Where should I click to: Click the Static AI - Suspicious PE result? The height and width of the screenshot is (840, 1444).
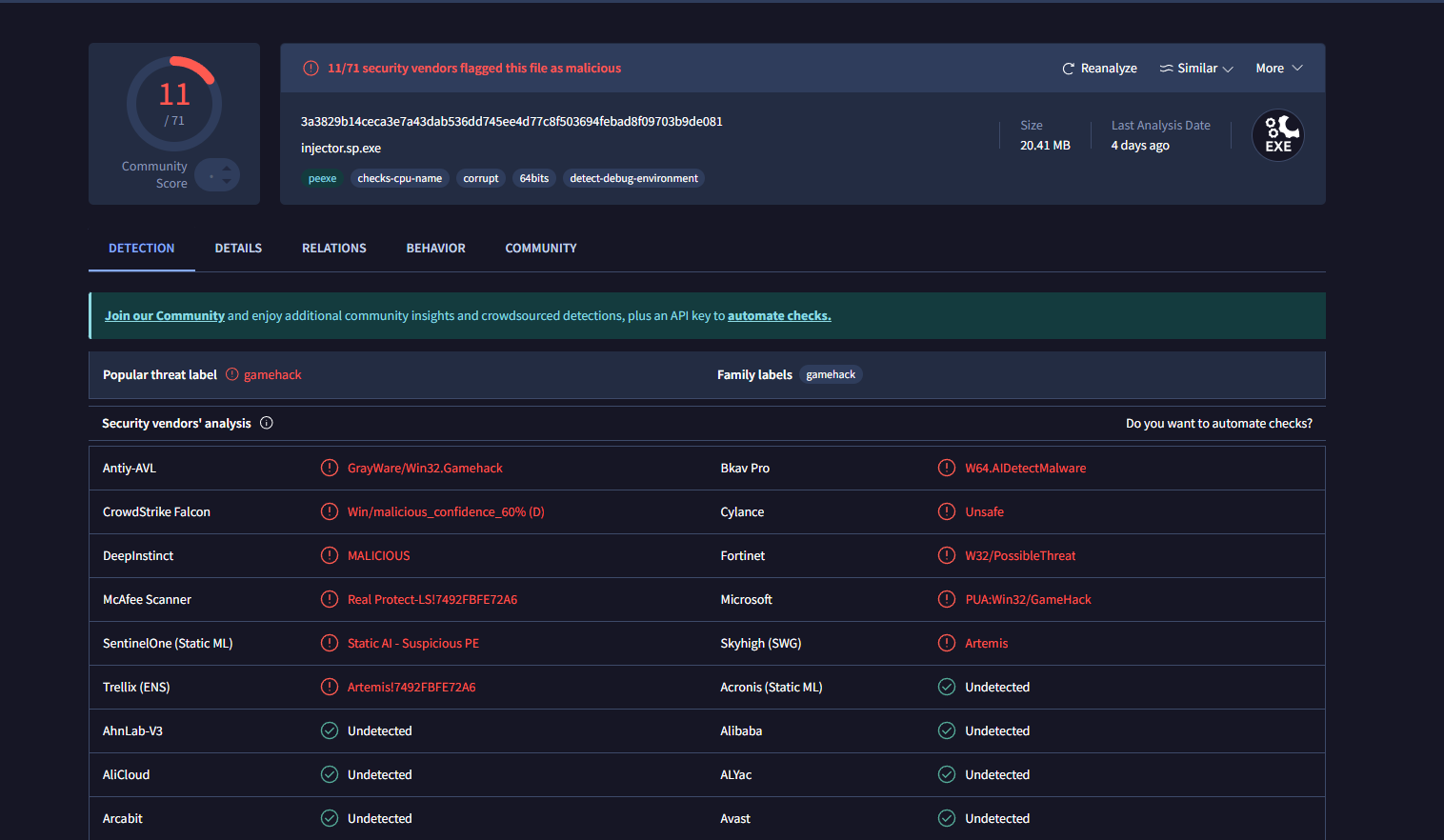[413, 644]
